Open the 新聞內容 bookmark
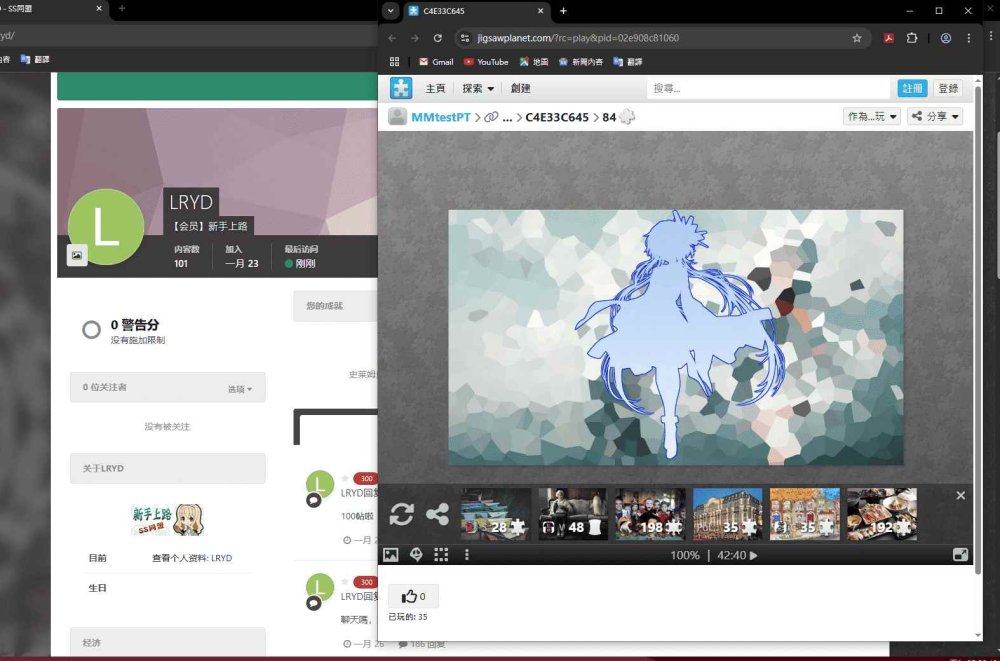The width and height of the screenshot is (1000, 661). pos(580,62)
